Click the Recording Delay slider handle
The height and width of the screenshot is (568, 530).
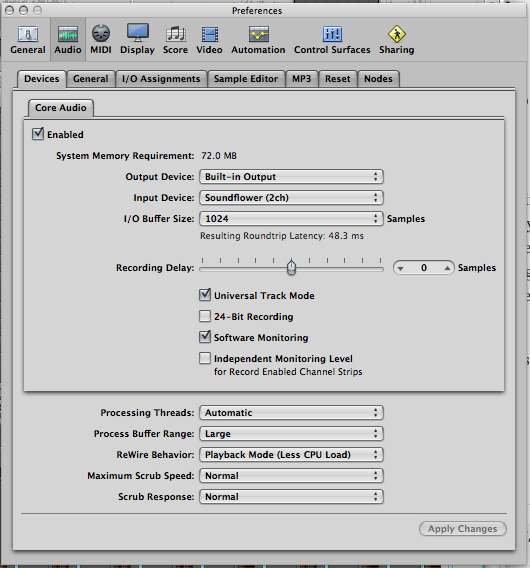[291, 268]
